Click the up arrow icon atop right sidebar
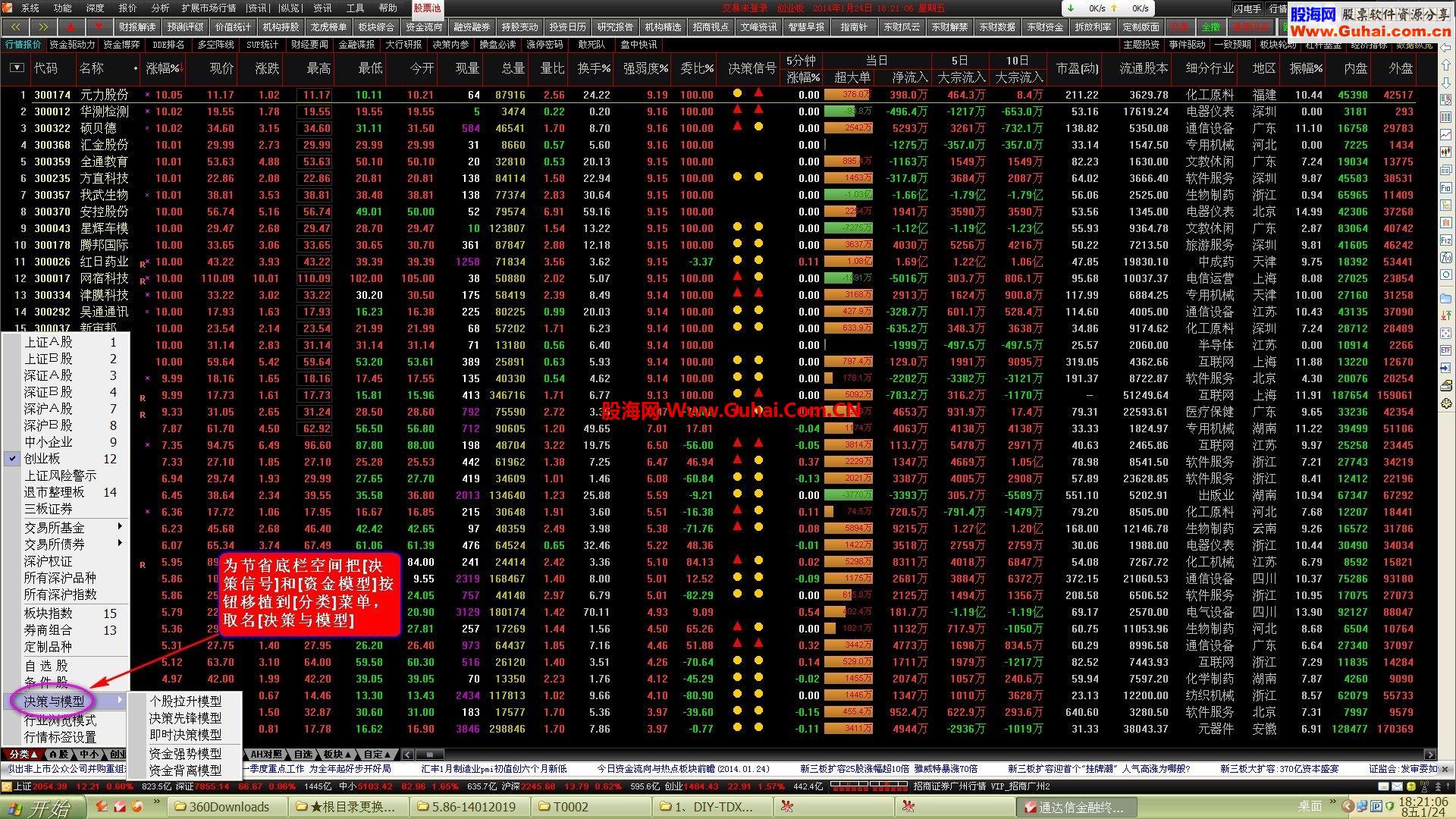Viewport: 1456px width, 819px height. (1447, 67)
